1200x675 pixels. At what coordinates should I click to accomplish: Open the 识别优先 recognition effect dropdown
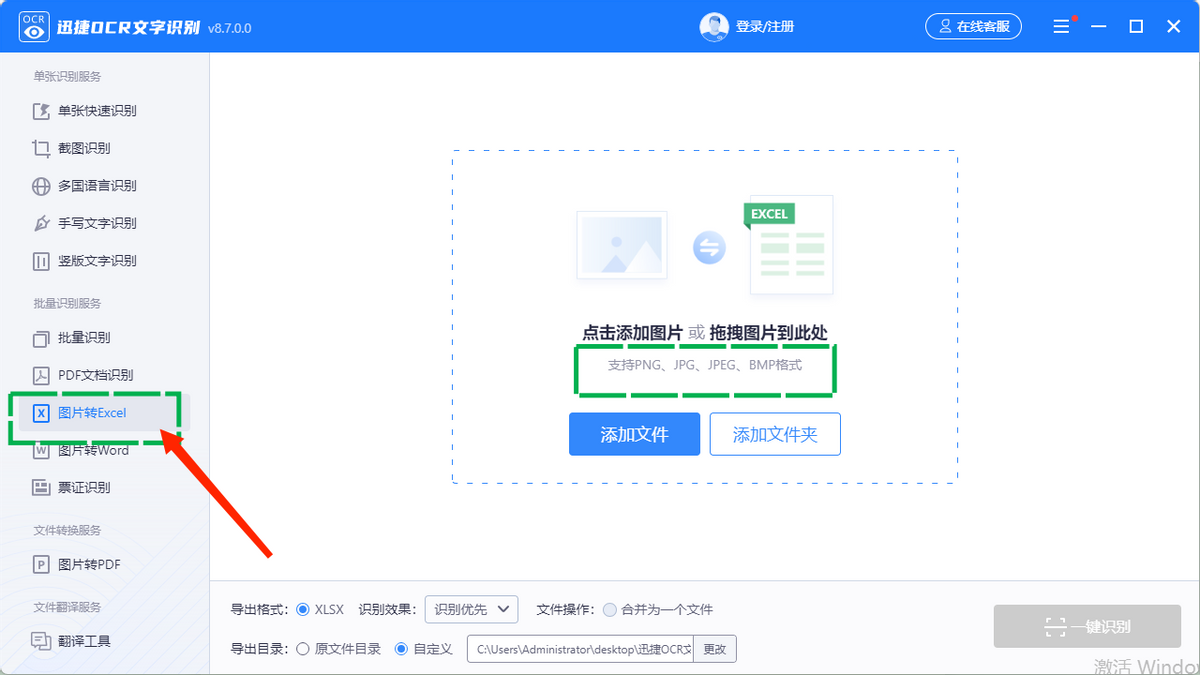tap(471, 609)
